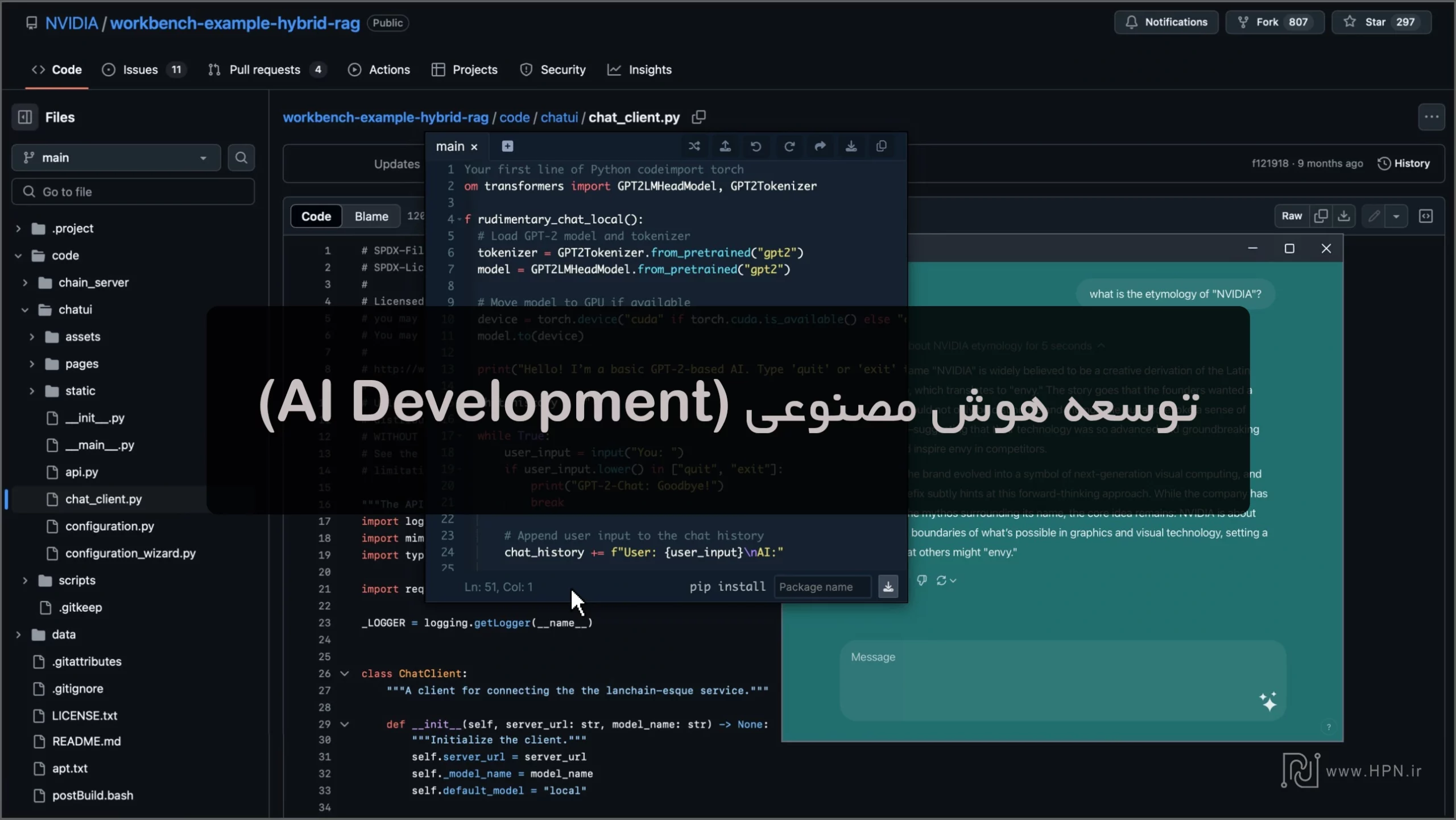Image resolution: width=1456 pixels, height=820 pixels.
Task: Open the Code repository tab
Action: (57, 69)
